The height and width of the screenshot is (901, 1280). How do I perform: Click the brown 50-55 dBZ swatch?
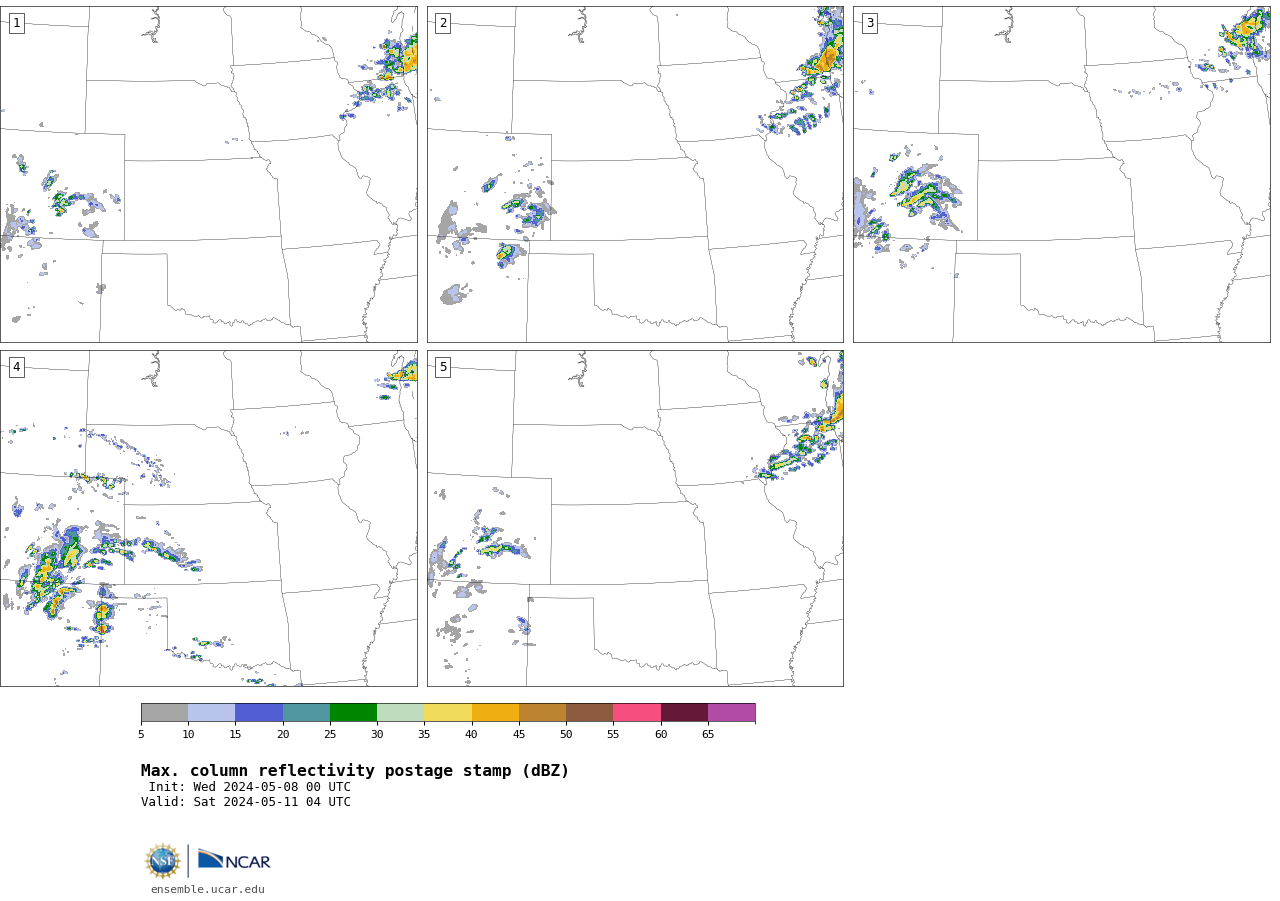pyautogui.click(x=589, y=713)
